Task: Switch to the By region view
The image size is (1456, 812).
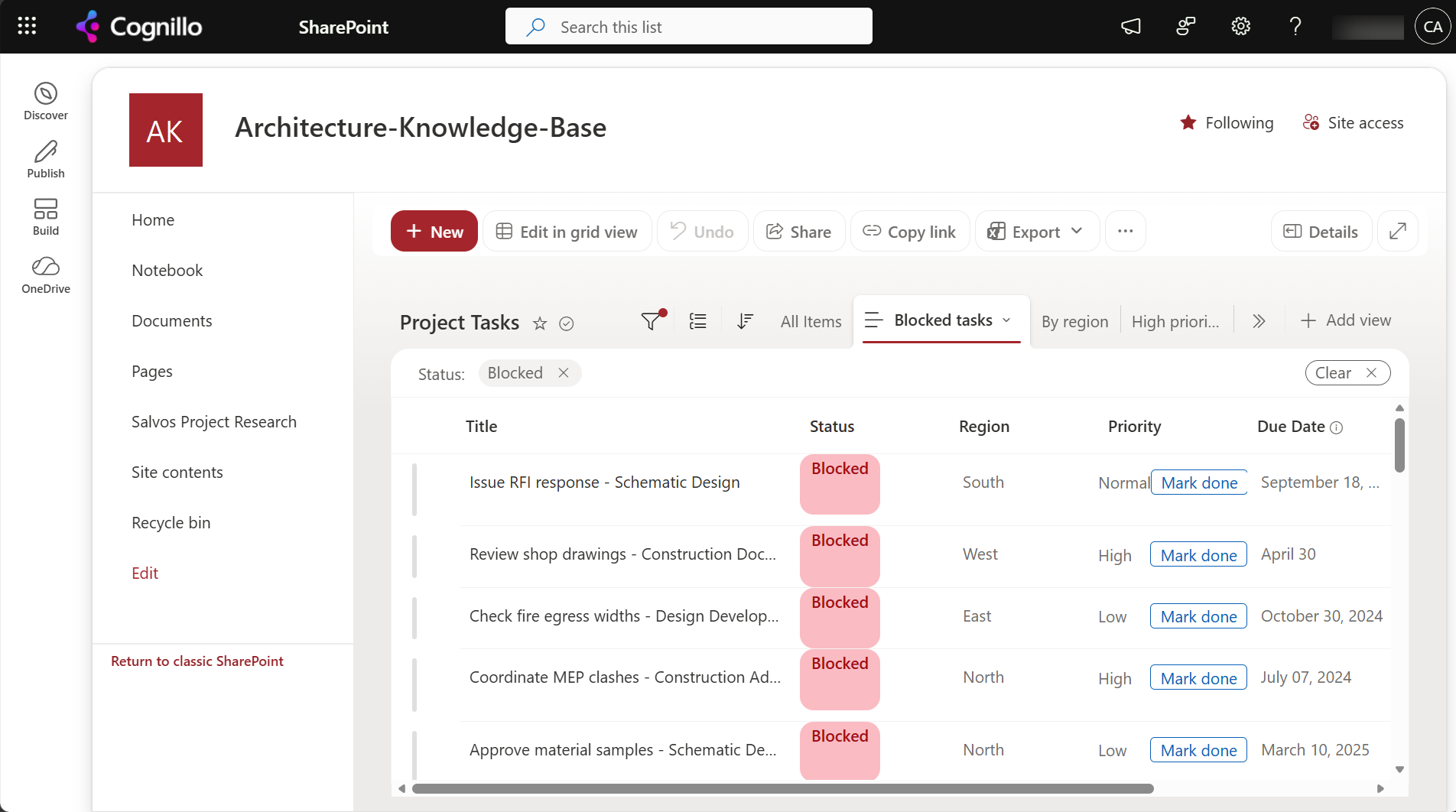Action: 1074,322
